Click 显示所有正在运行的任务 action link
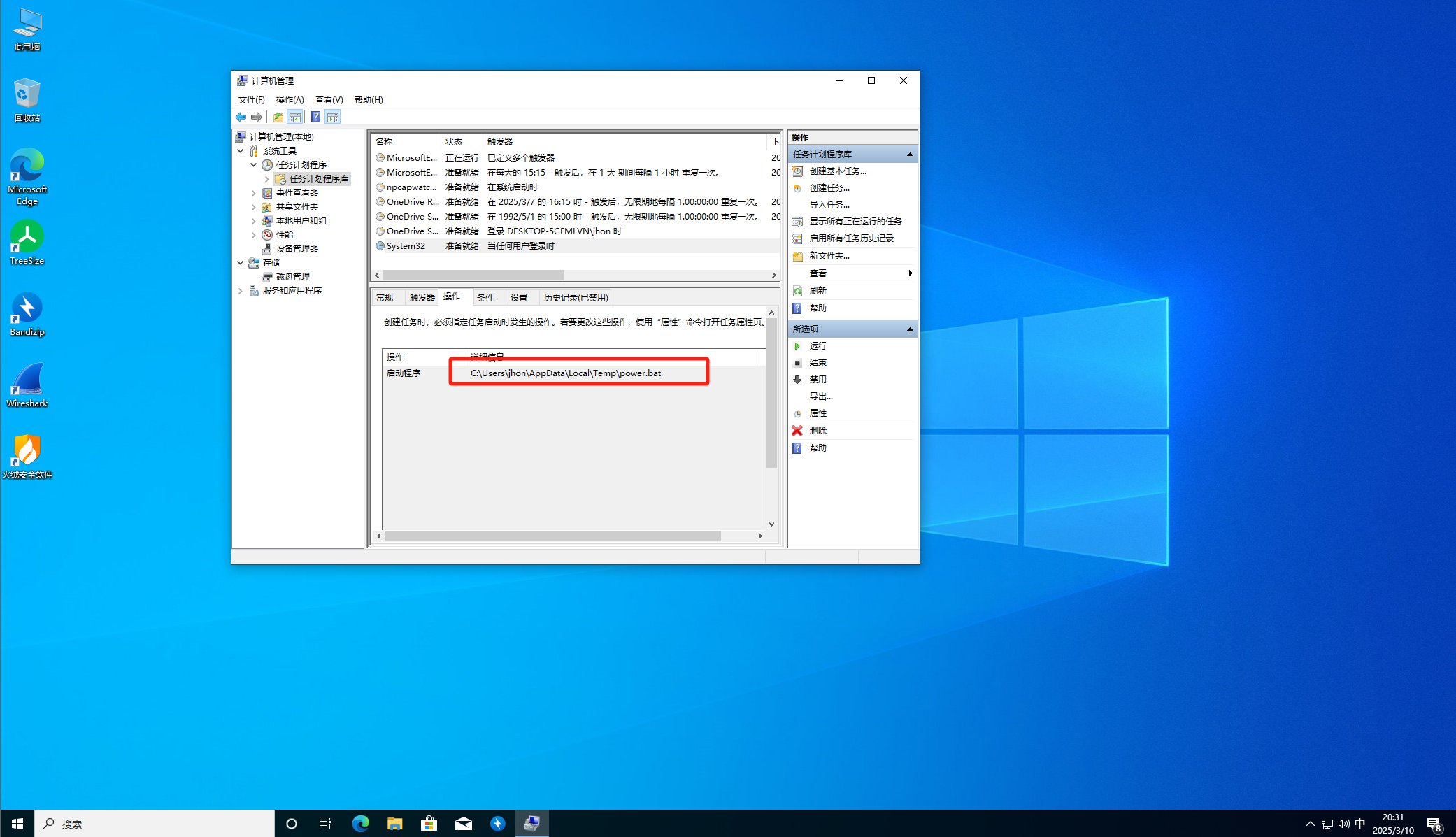Viewport: 1456px width, 837px height. tap(855, 222)
